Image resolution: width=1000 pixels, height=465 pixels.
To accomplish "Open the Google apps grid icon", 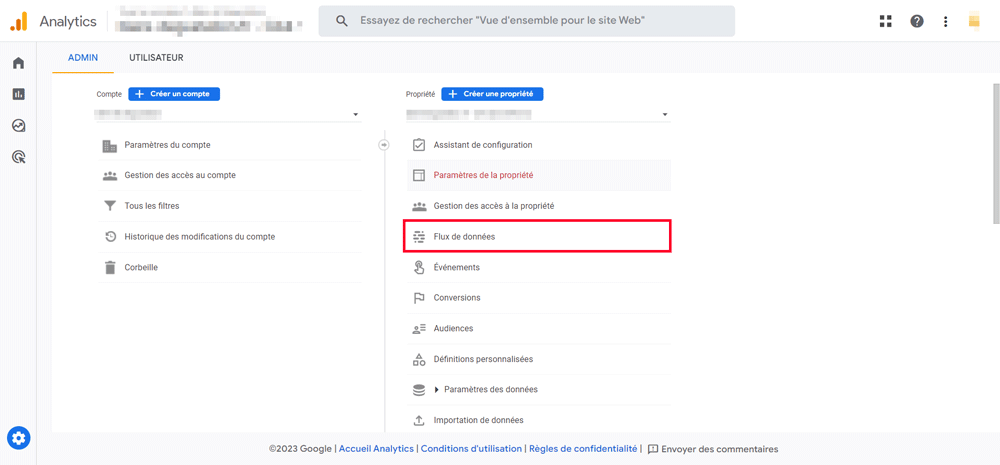I will click(885, 21).
